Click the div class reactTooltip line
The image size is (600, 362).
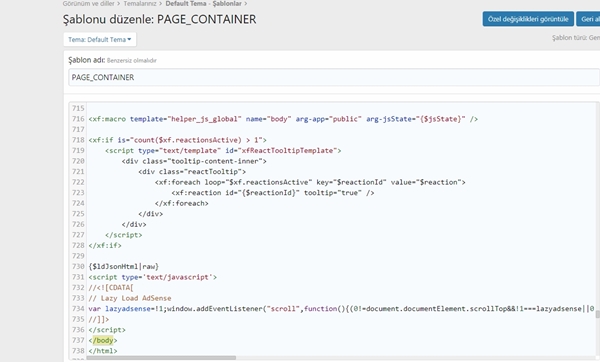click(192, 172)
